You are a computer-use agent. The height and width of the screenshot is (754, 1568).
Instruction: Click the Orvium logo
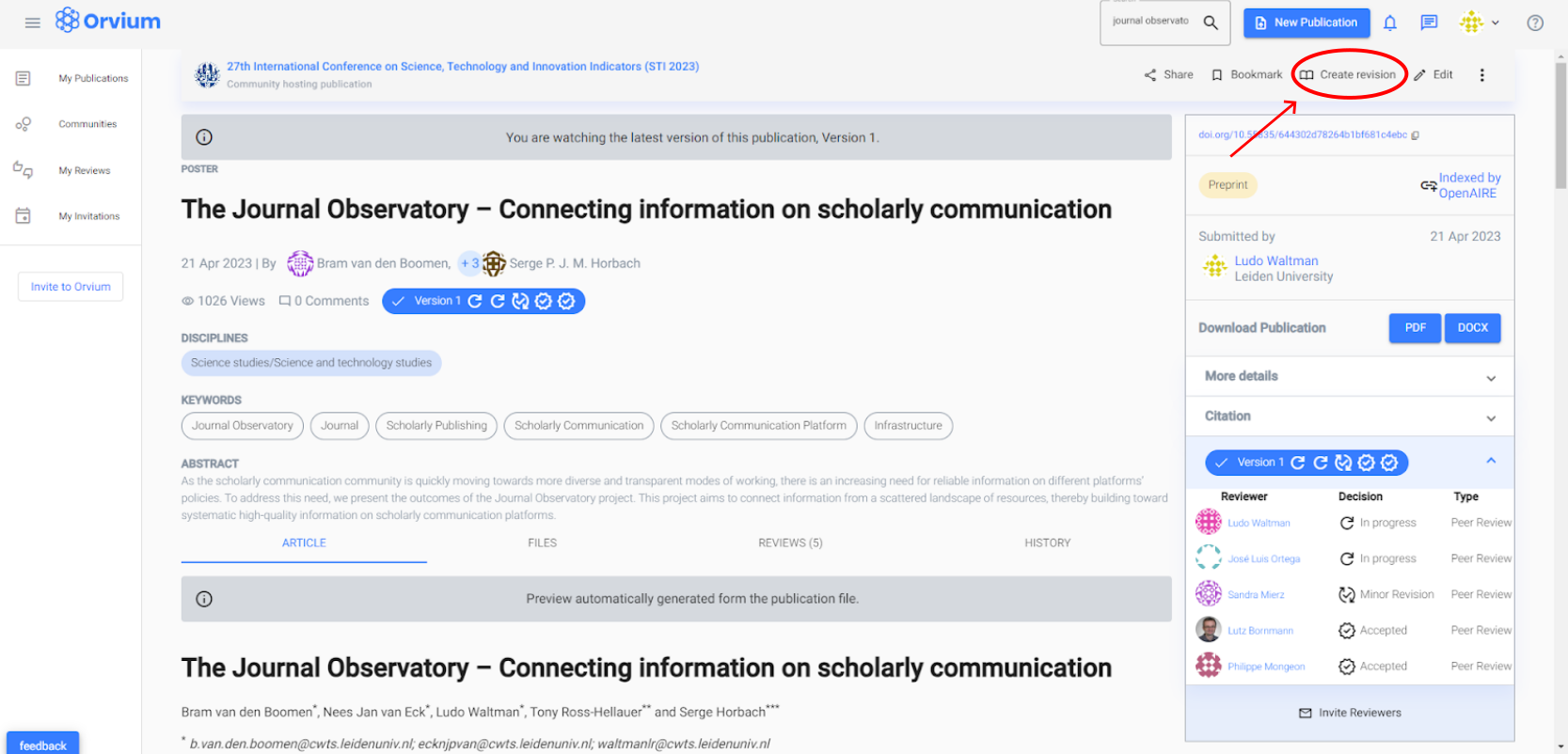click(108, 21)
